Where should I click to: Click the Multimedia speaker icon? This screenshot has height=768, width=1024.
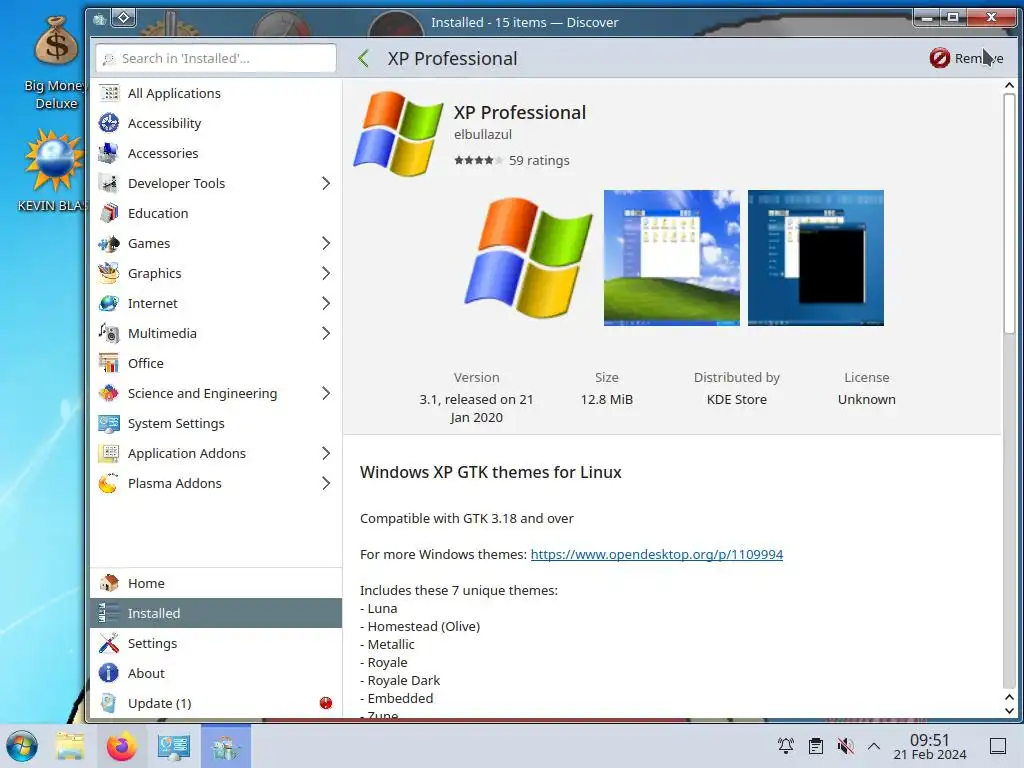(109, 334)
